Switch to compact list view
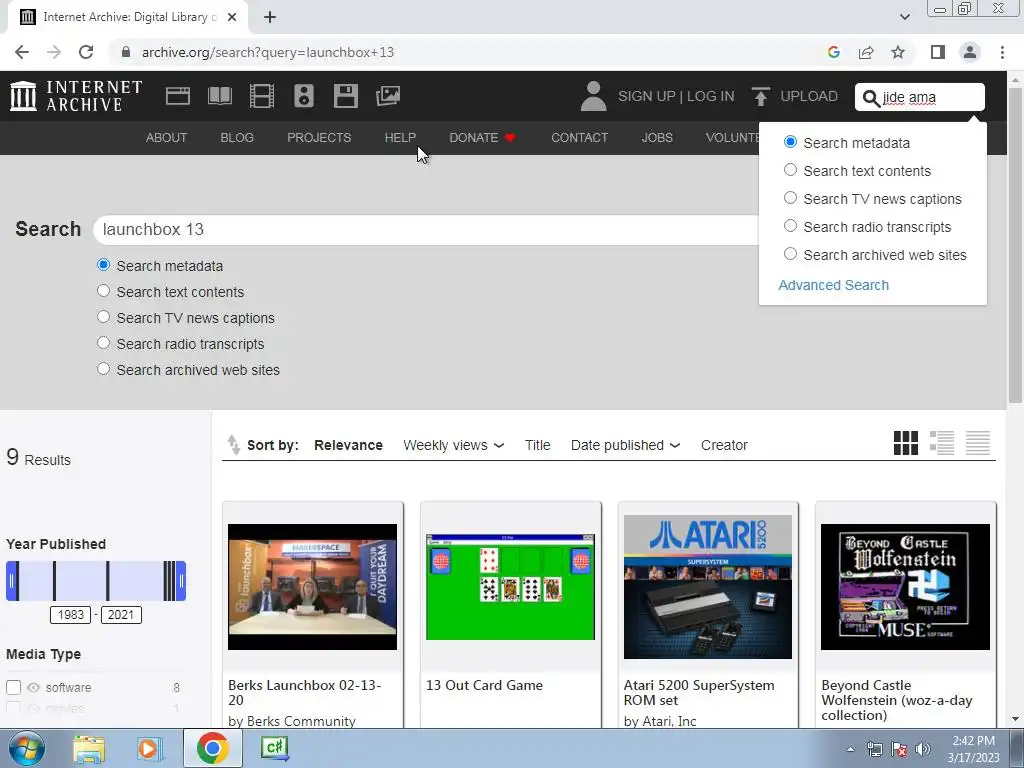 coord(978,443)
